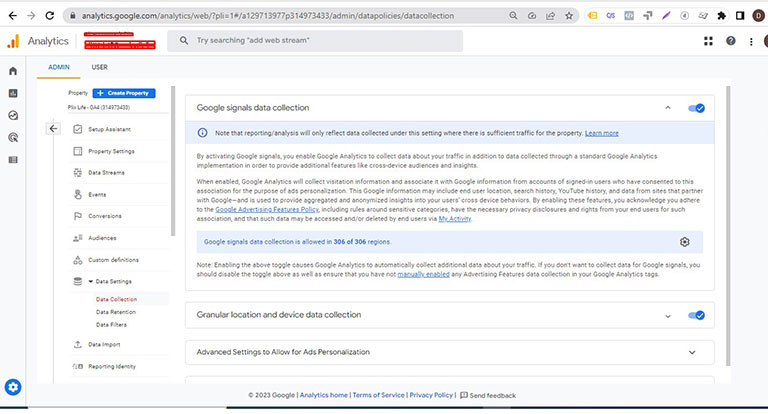This screenshot has width=768, height=414.
Task: Expand Granular location and device data section
Action: 668,316
